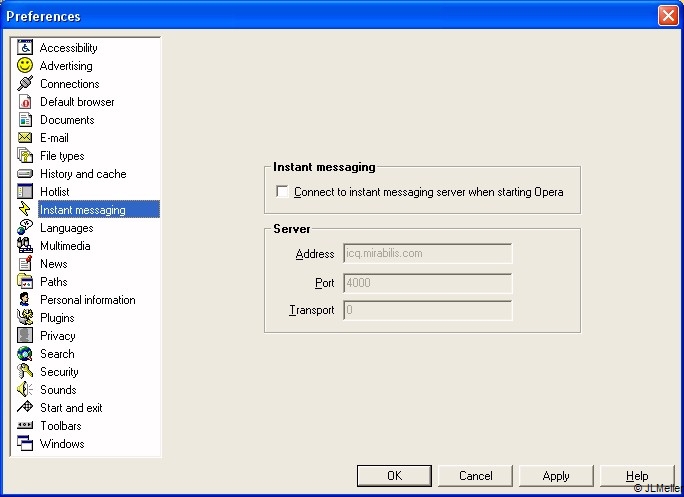
Task: Click the Security keys icon
Action: pyautogui.click(x=25, y=371)
